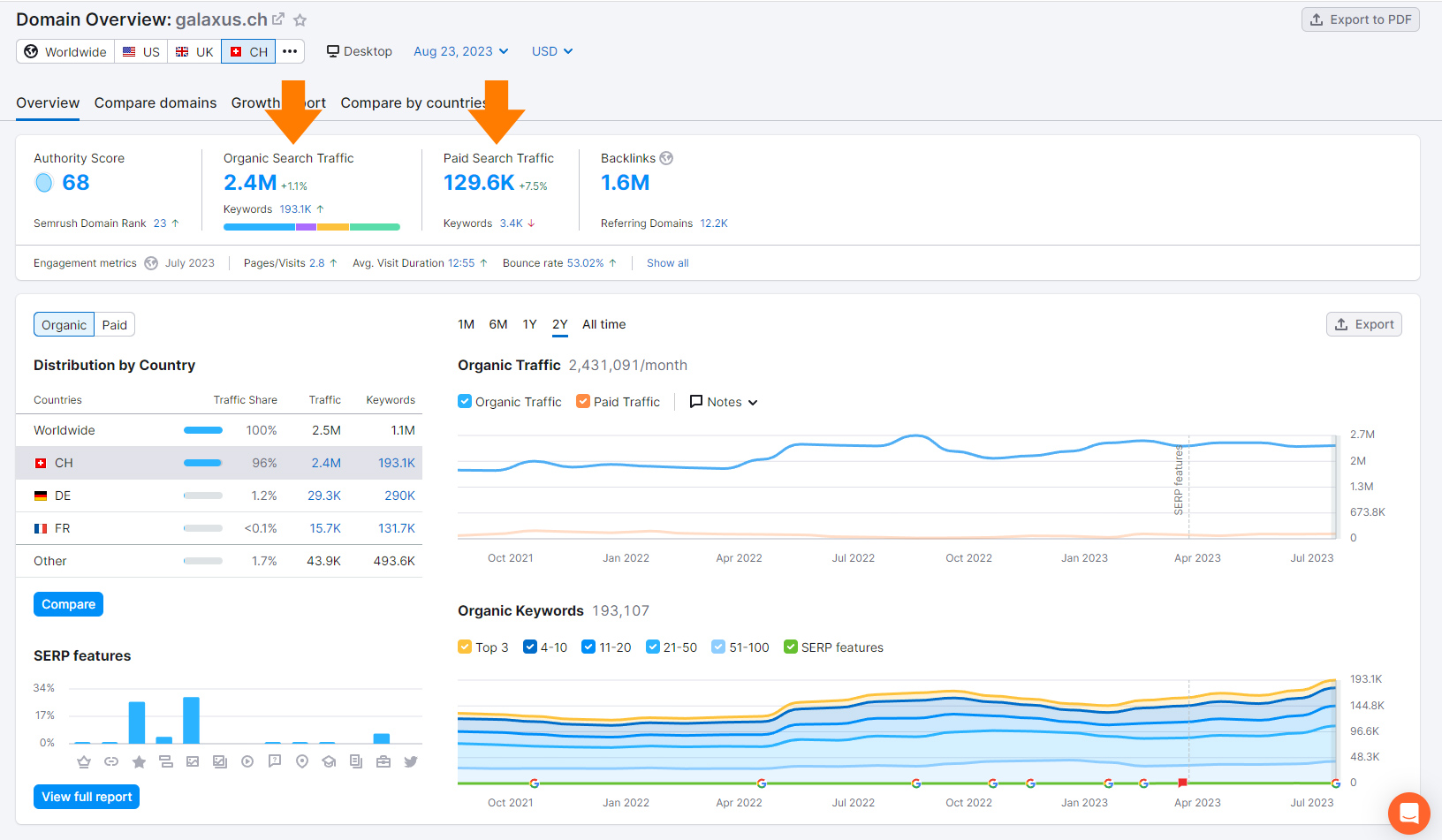Open the 12.2K referring domains link

point(714,223)
